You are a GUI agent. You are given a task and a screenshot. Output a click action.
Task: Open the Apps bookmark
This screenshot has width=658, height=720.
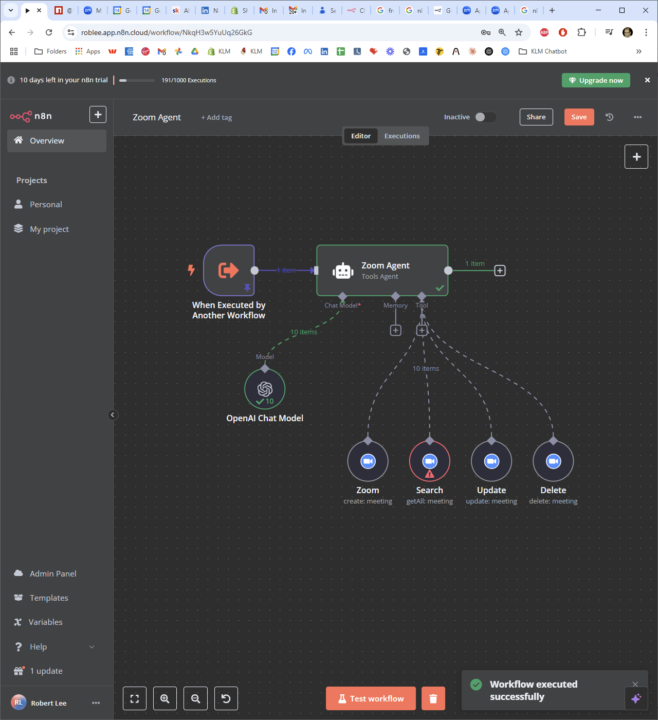(88, 51)
